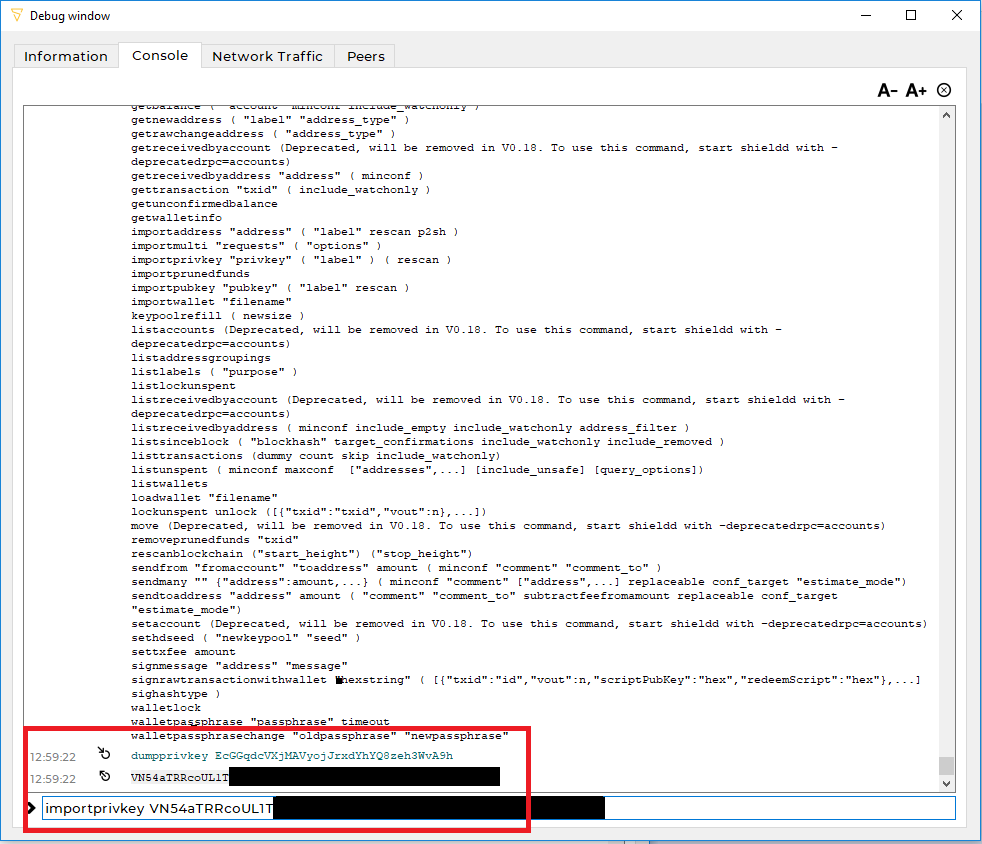Open the Network Traffic tab
This screenshot has width=982, height=844.
(x=267, y=56)
